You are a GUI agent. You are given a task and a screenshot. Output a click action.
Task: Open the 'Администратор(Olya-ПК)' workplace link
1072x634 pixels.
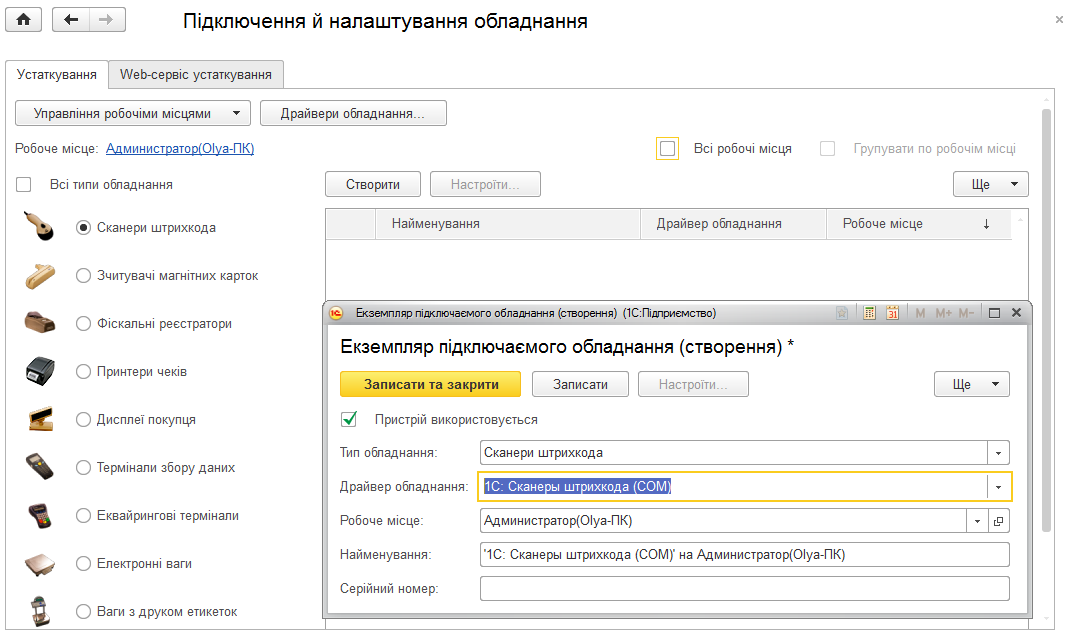tap(180, 148)
